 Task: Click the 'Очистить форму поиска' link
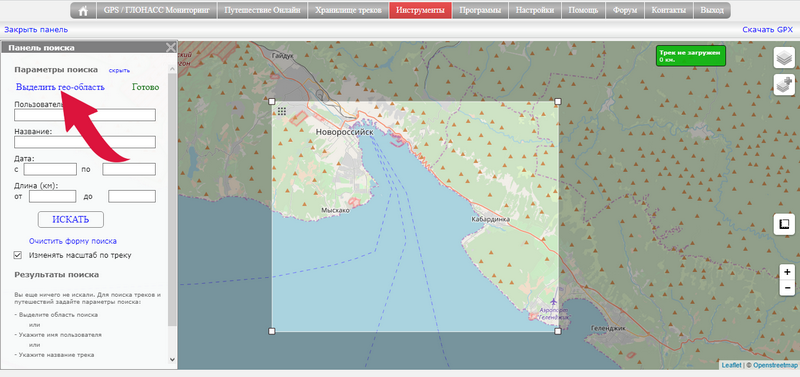(73, 241)
